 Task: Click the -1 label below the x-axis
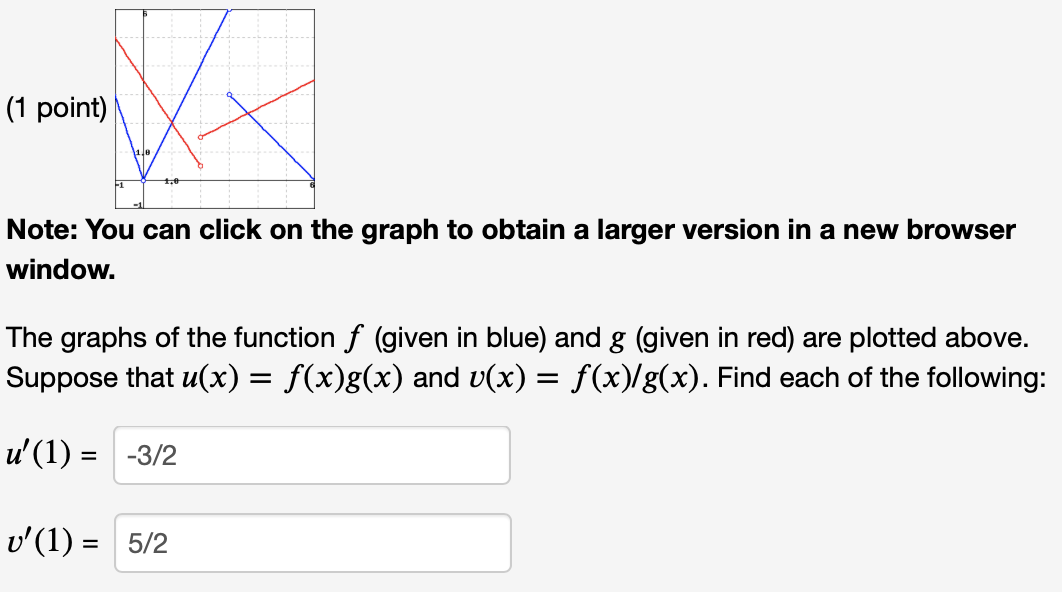[x=138, y=205]
